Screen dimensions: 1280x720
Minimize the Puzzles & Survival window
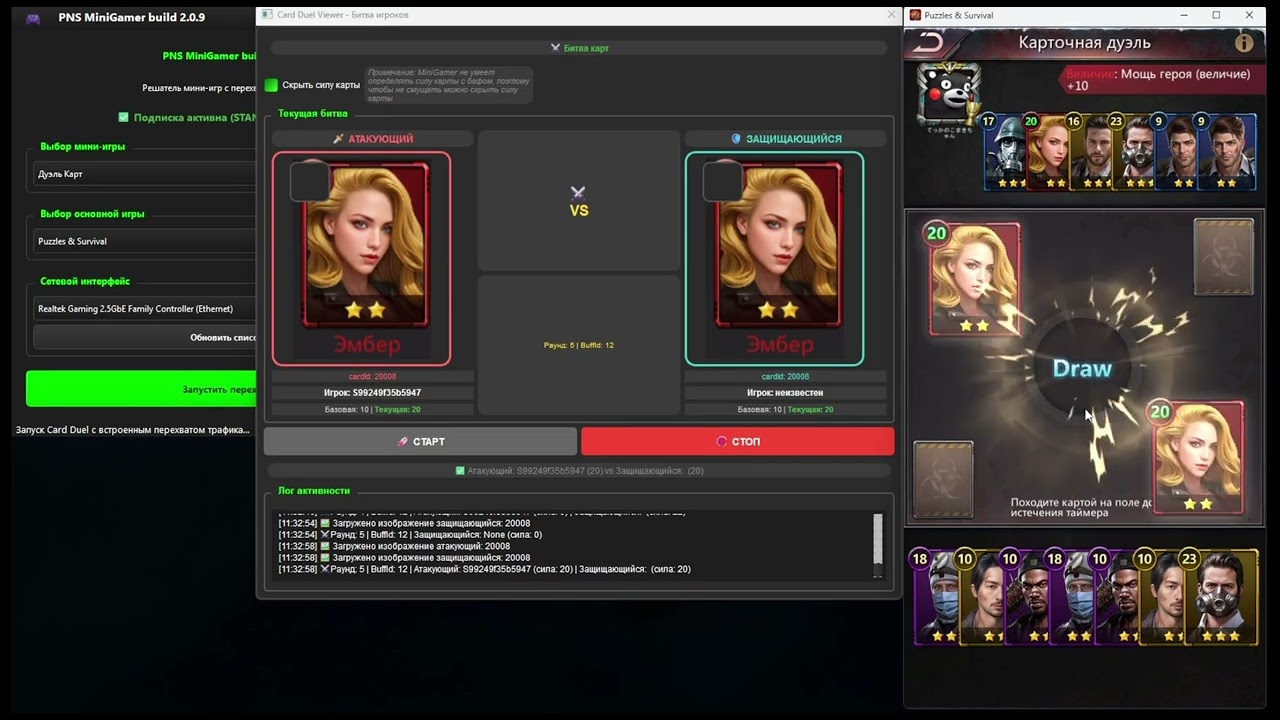(1184, 15)
